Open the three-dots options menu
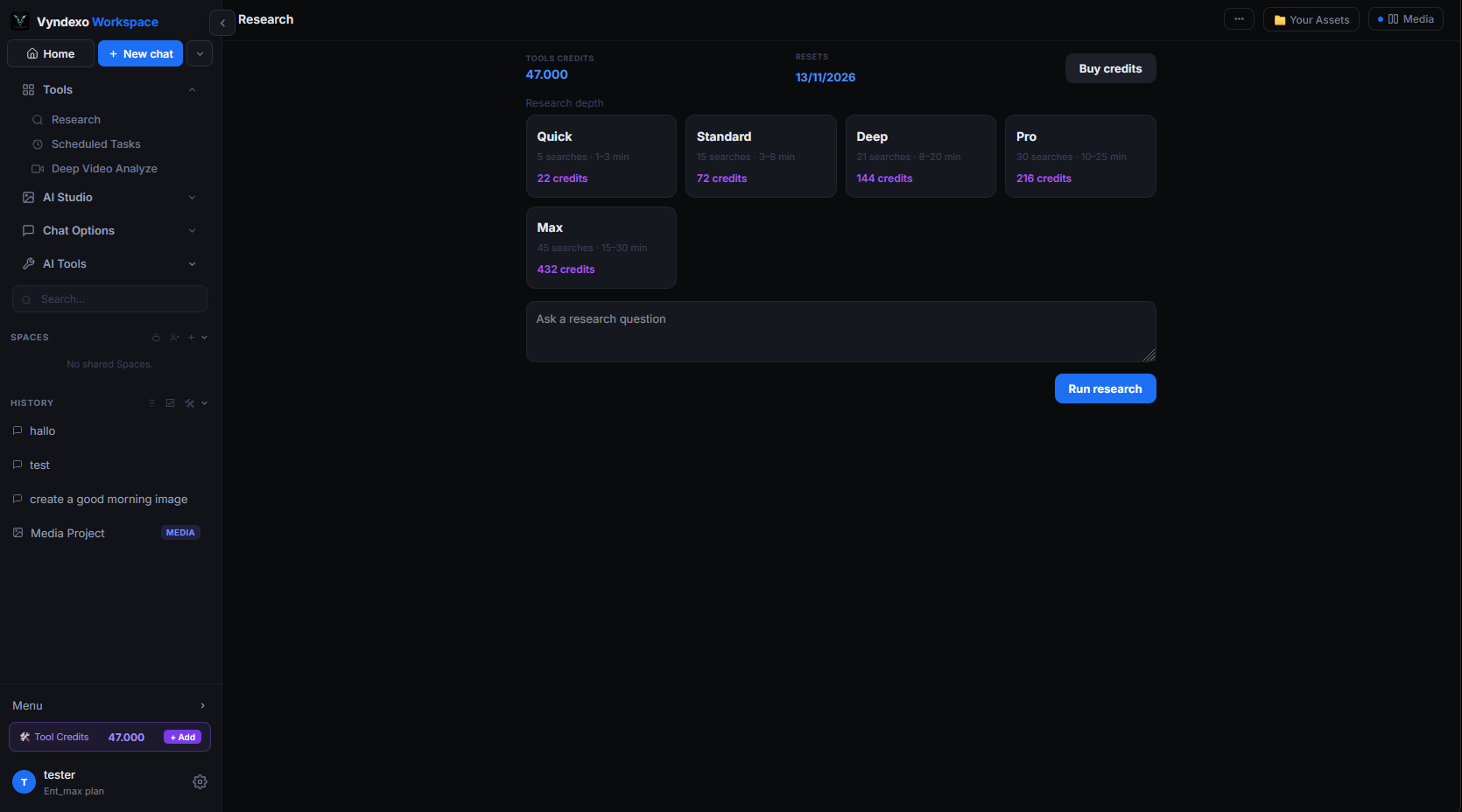This screenshot has height=812, width=1462. (1239, 19)
